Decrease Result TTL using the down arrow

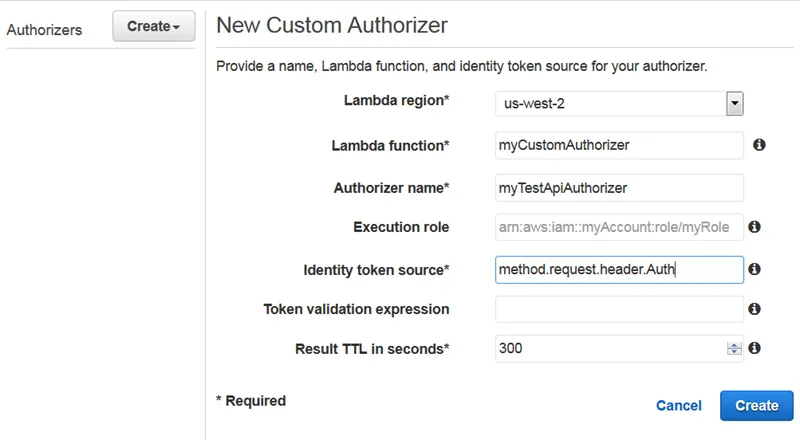(x=734, y=353)
